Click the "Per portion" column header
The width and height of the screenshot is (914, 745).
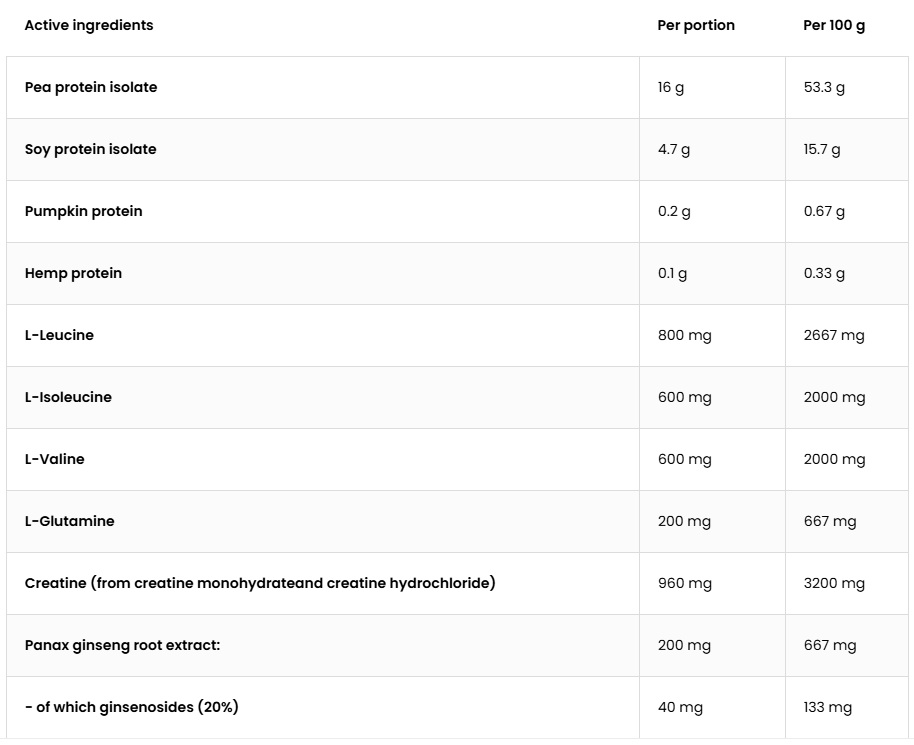coord(696,25)
